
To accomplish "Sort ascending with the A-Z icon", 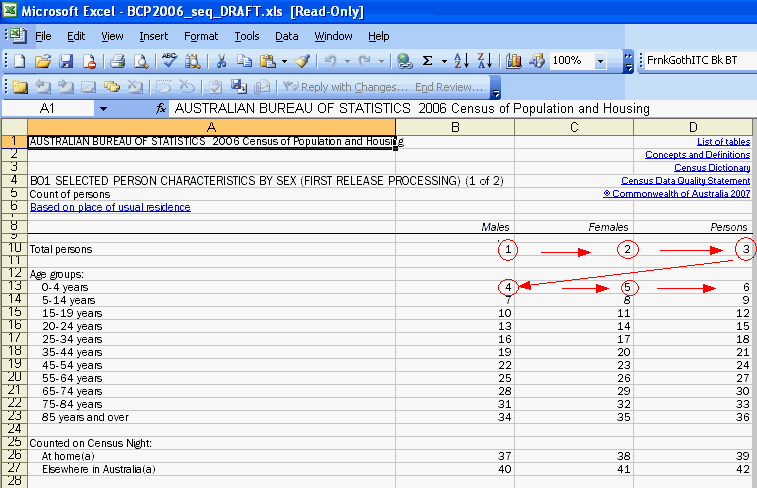I will pyautogui.click(x=461, y=61).
